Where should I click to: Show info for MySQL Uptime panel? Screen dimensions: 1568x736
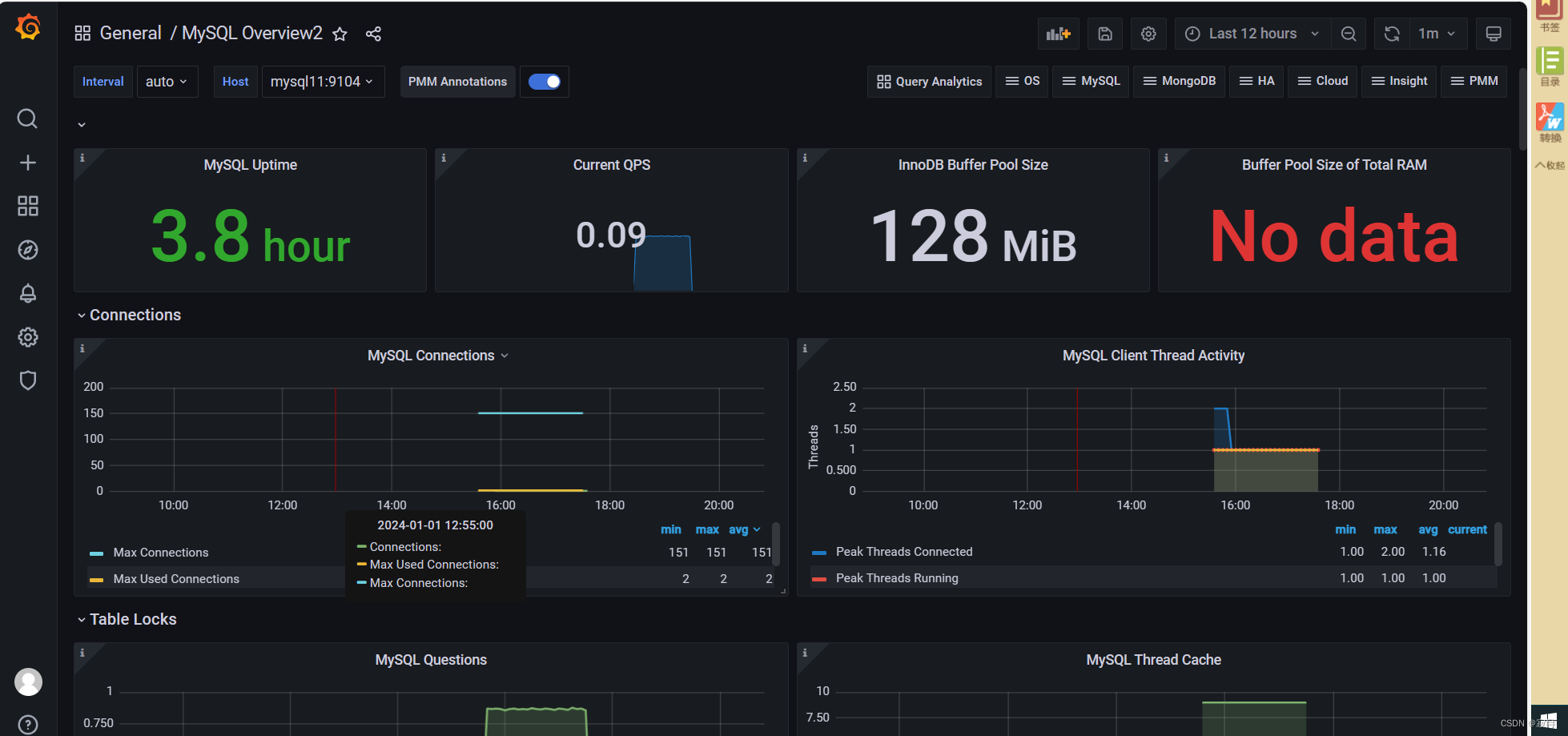coord(82,158)
